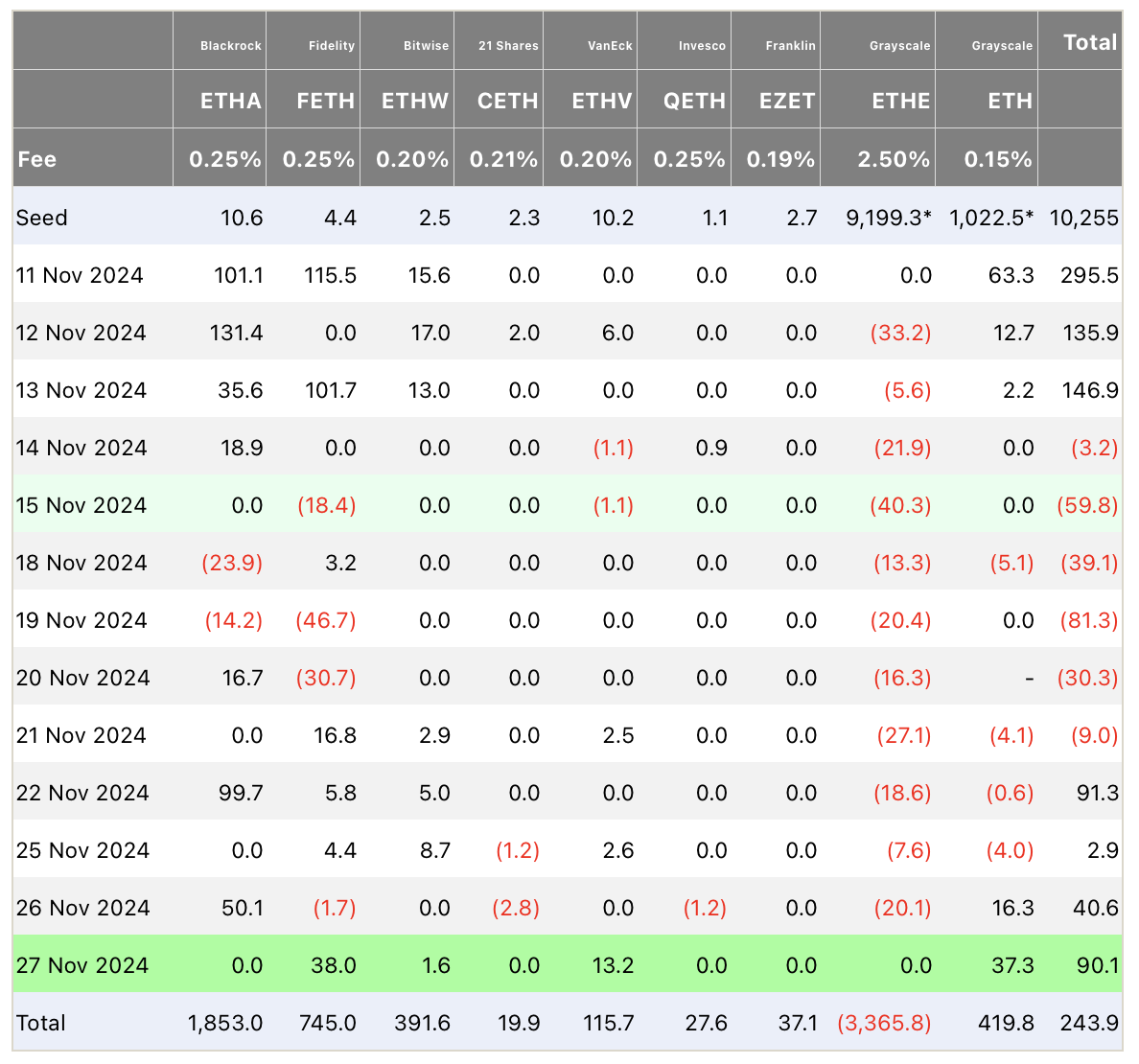Click the 25 Nov 2024 date row
The height and width of the screenshot is (1064, 1139).
coord(82,849)
